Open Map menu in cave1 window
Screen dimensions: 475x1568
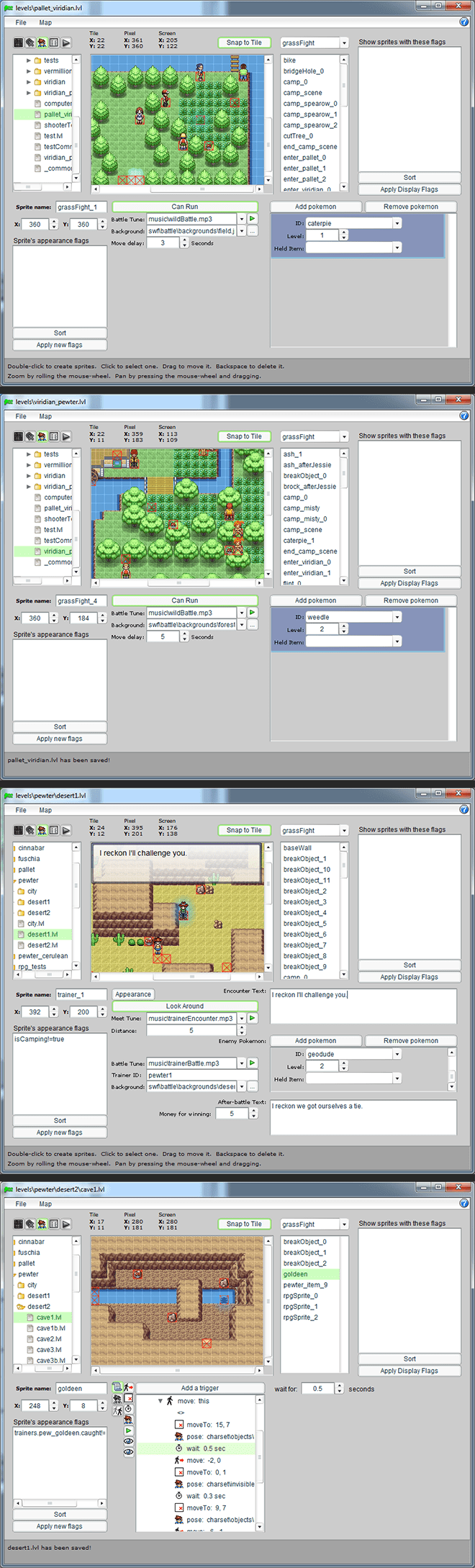pos(45,1203)
